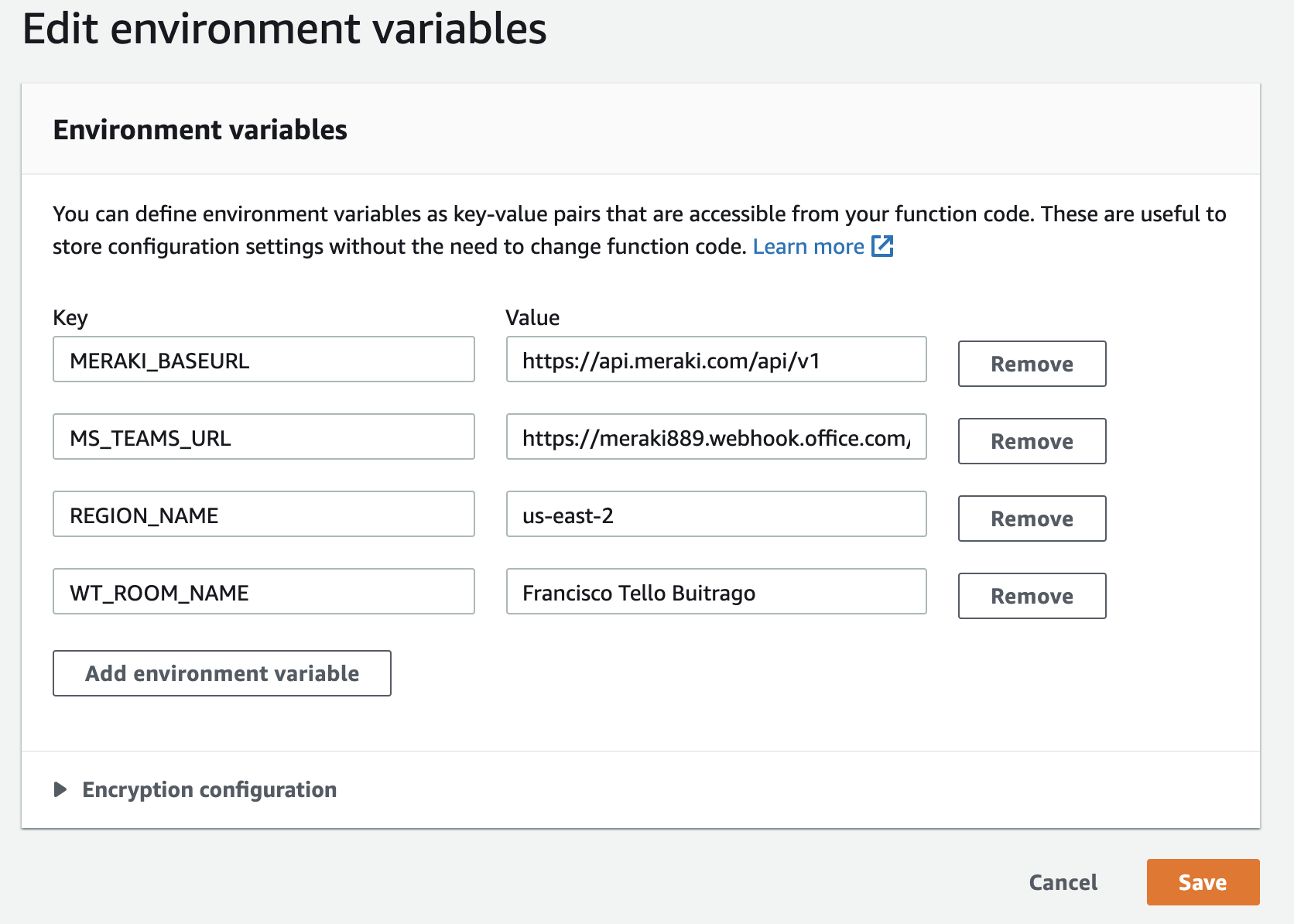Click the Learn more link
Viewport: 1294px width, 924px height.
click(808, 246)
